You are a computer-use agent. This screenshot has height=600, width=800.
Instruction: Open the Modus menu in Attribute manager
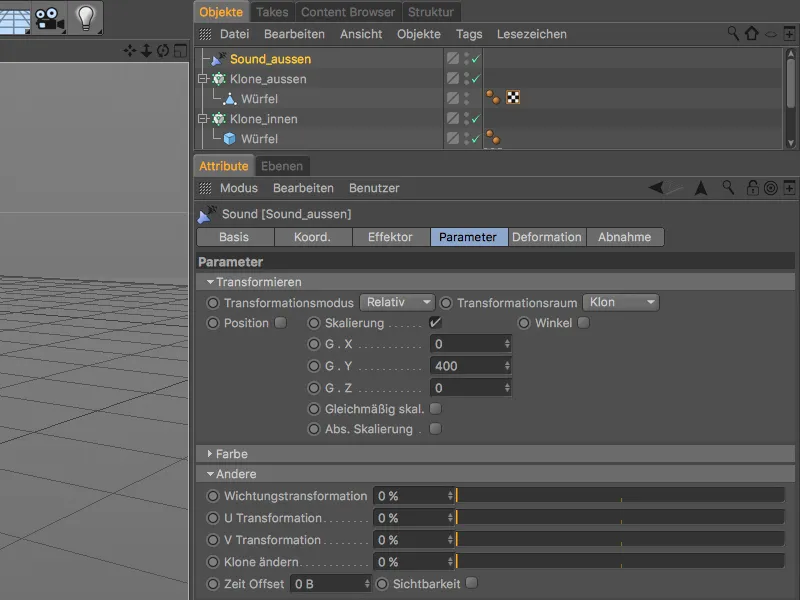239,188
